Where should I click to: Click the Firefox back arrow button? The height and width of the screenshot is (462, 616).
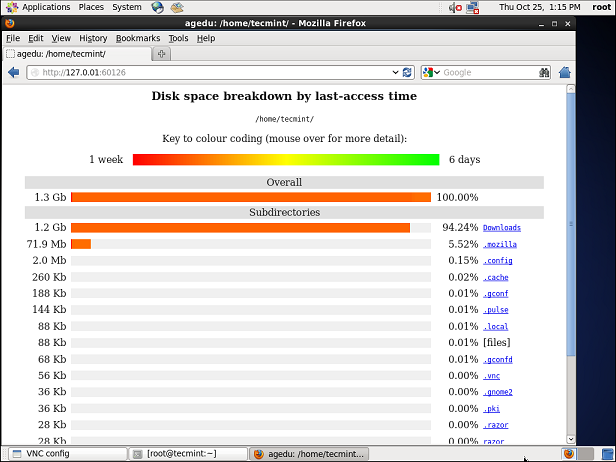[x=14, y=72]
